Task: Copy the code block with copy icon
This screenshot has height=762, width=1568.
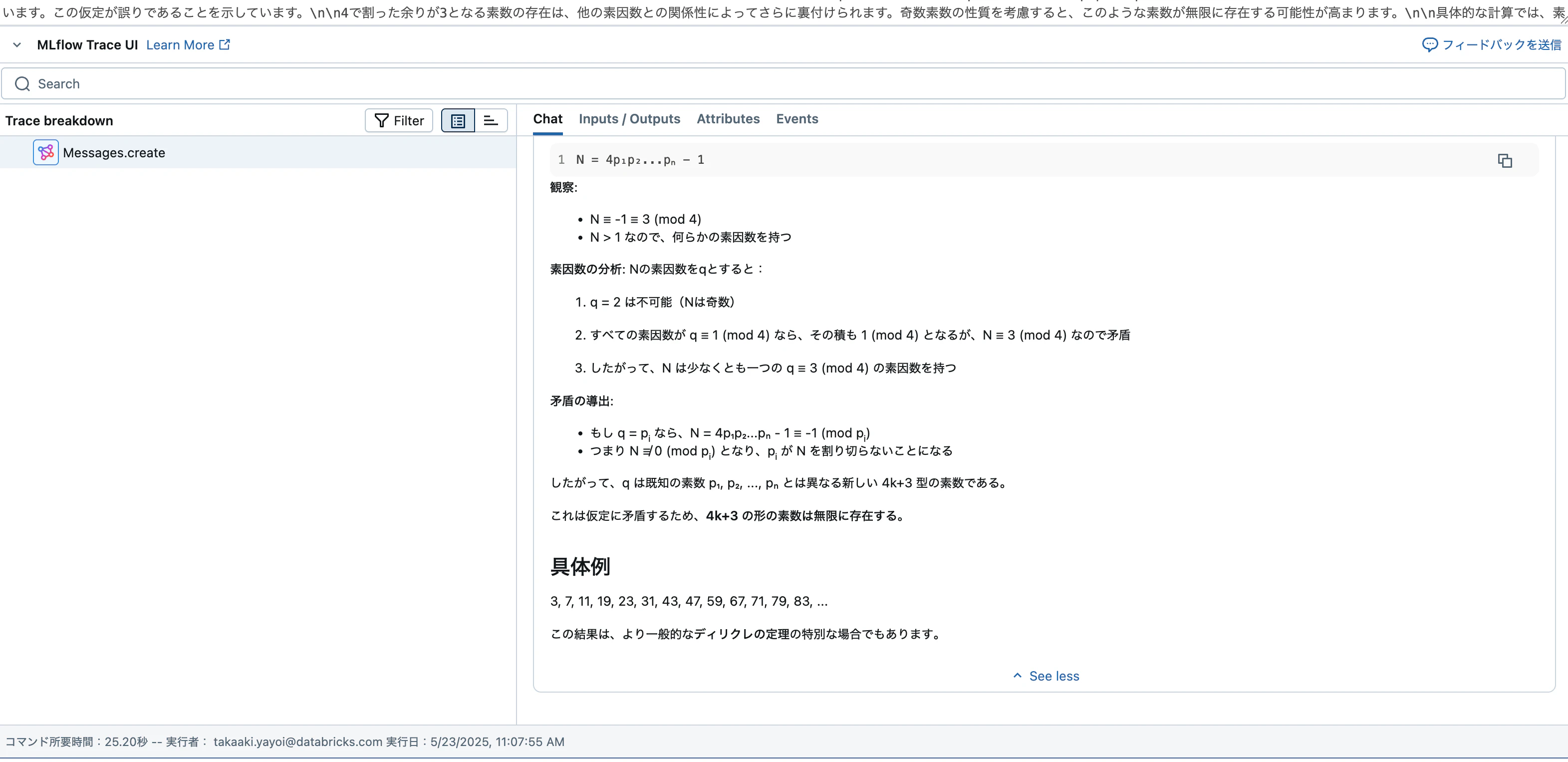Action: coord(1504,160)
